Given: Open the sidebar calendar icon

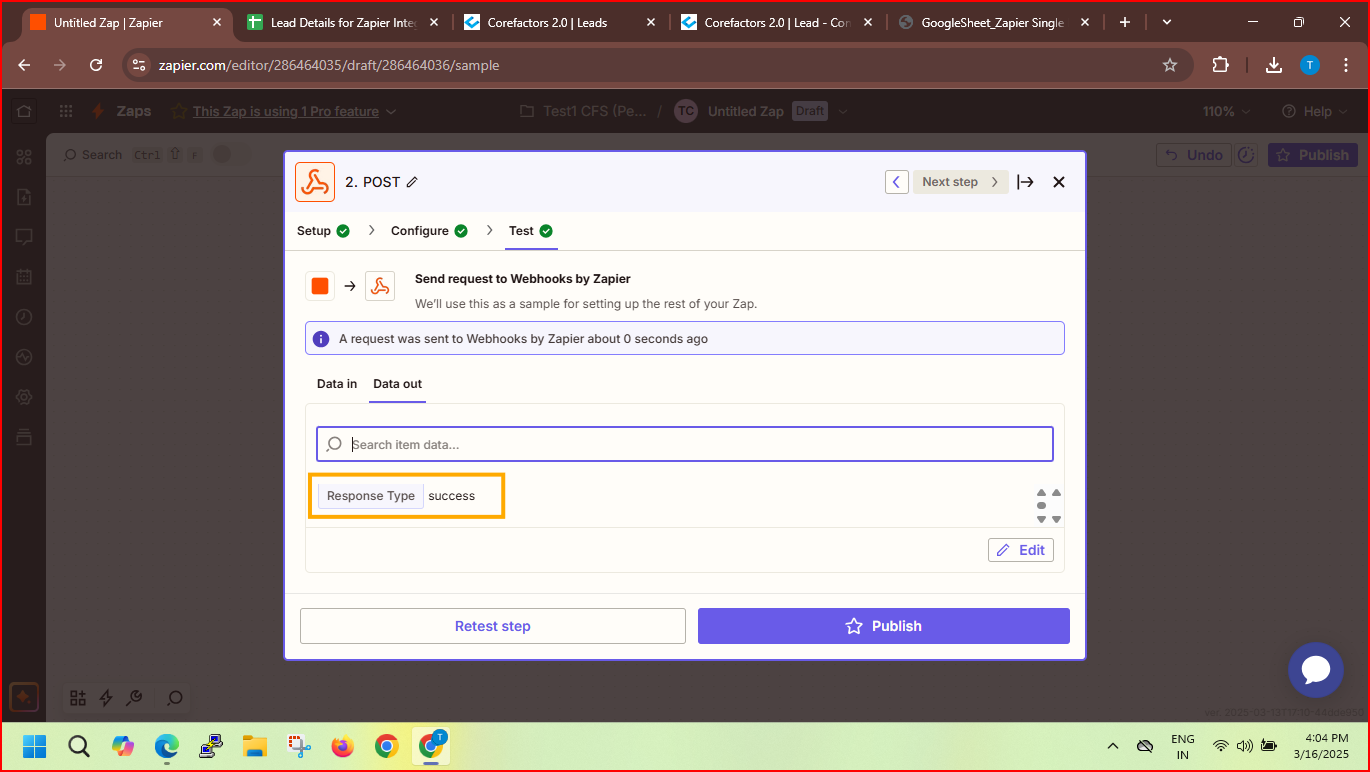Looking at the screenshot, I should pos(24,277).
